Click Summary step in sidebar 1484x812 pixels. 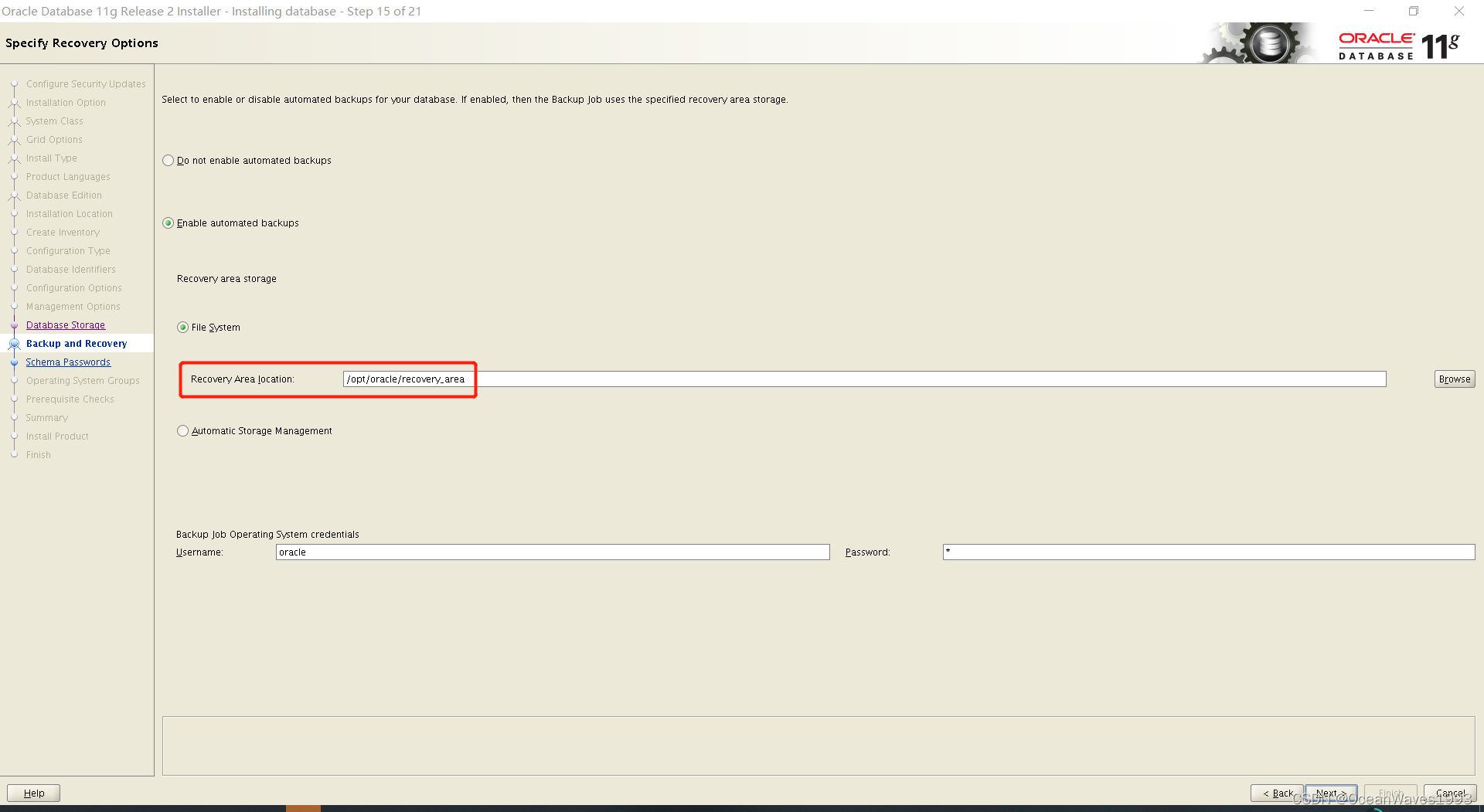coord(47,418)
